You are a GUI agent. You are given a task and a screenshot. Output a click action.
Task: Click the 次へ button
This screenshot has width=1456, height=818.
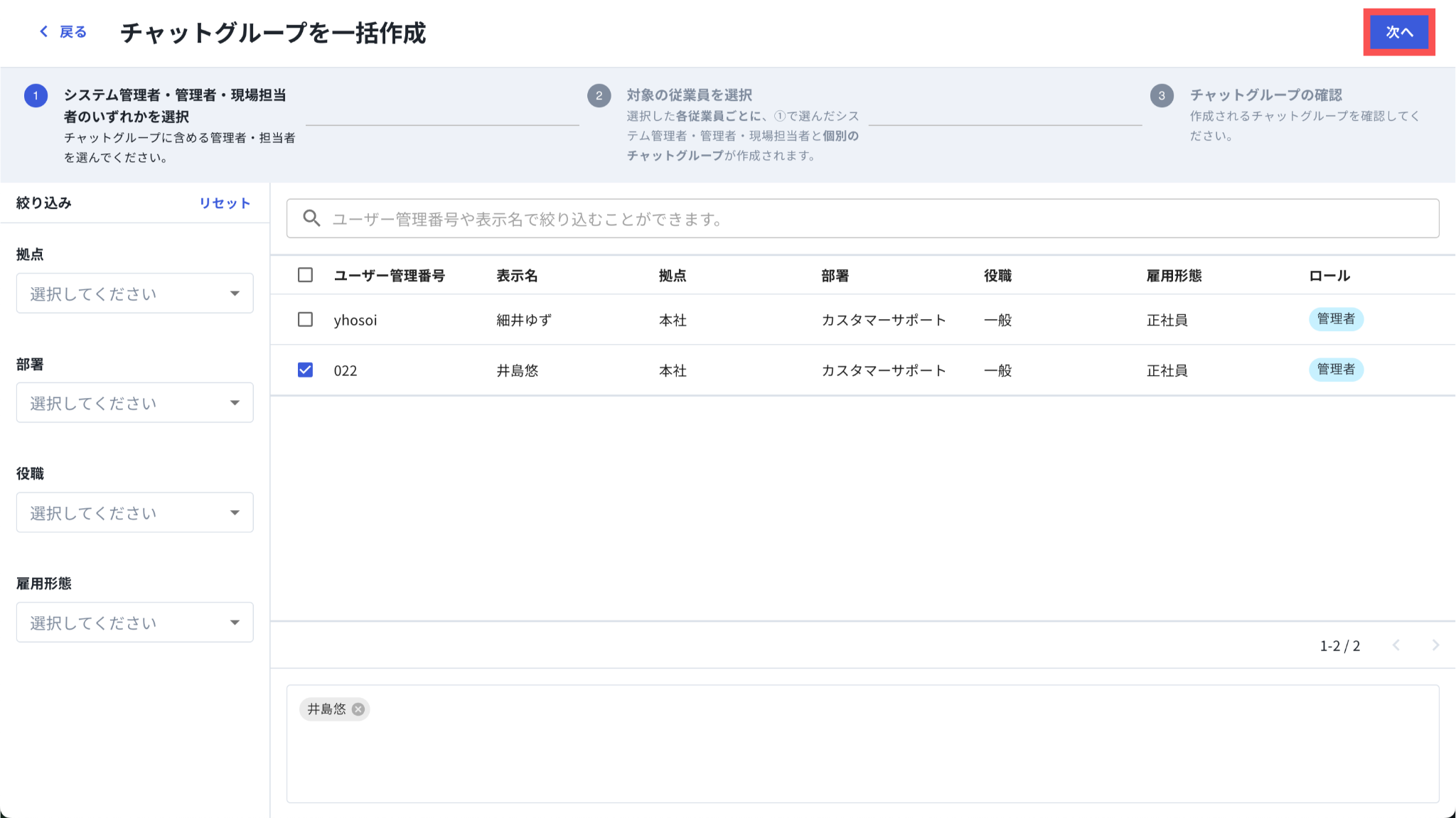pyautogui.click(x=1398, y=32)
